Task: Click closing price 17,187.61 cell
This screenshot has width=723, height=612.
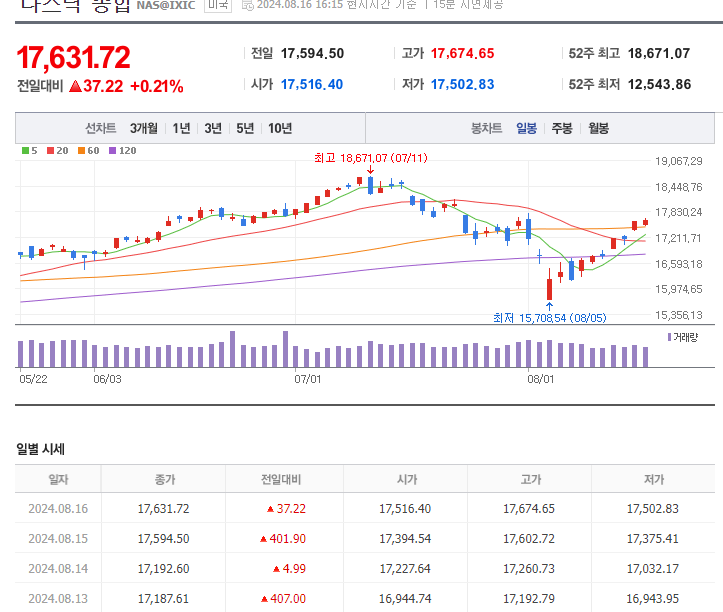Action: (x=163, y=599)
